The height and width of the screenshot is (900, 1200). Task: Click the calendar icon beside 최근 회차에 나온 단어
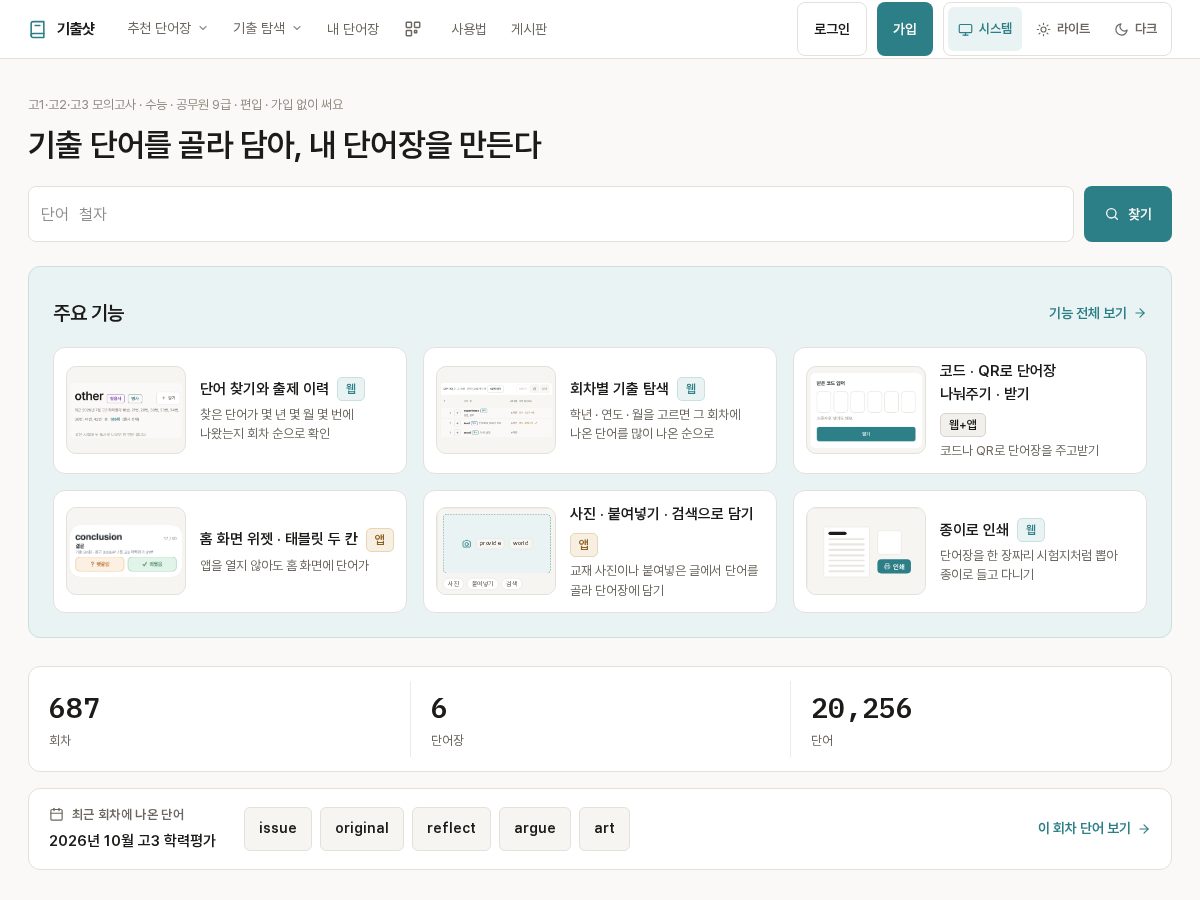pos(57,814)
